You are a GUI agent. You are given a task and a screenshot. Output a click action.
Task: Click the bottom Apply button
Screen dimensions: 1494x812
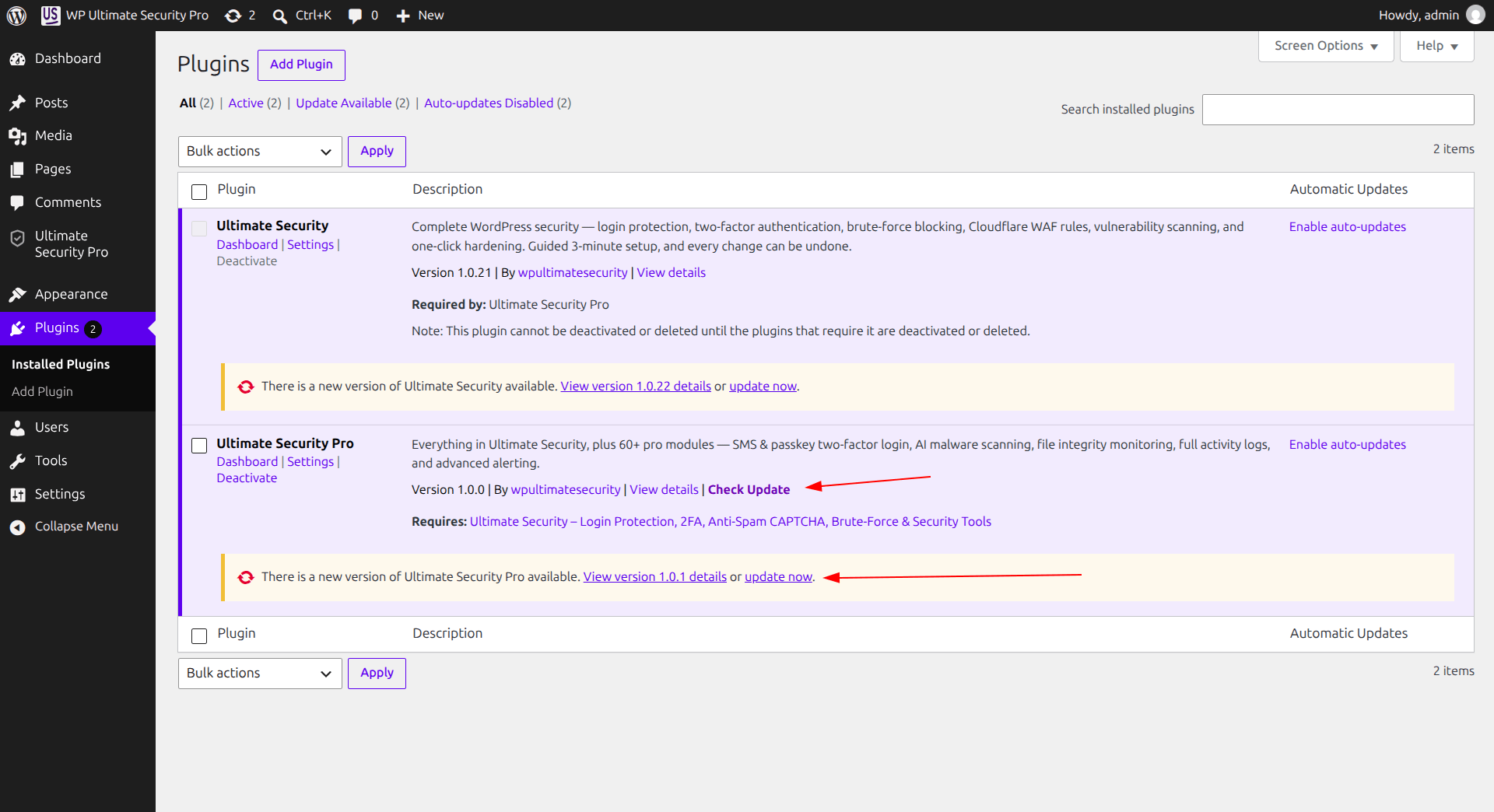click(x=377, y=673)
